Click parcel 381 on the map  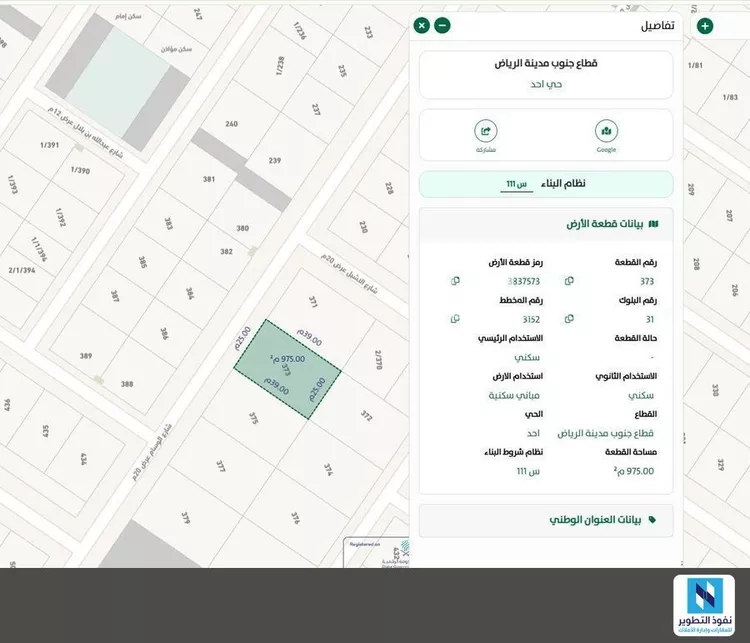point(209,179)
